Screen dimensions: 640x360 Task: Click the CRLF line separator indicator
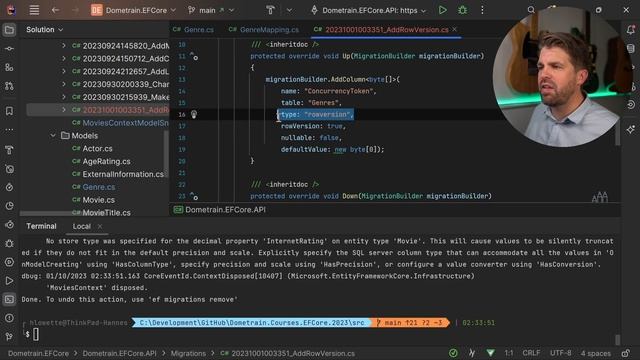531,353
